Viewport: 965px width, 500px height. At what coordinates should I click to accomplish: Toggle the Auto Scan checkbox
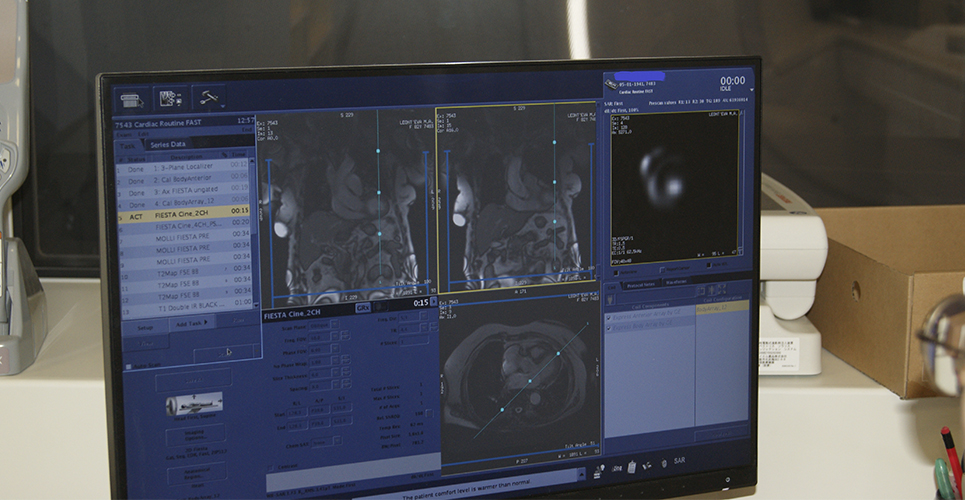[129, 367]
